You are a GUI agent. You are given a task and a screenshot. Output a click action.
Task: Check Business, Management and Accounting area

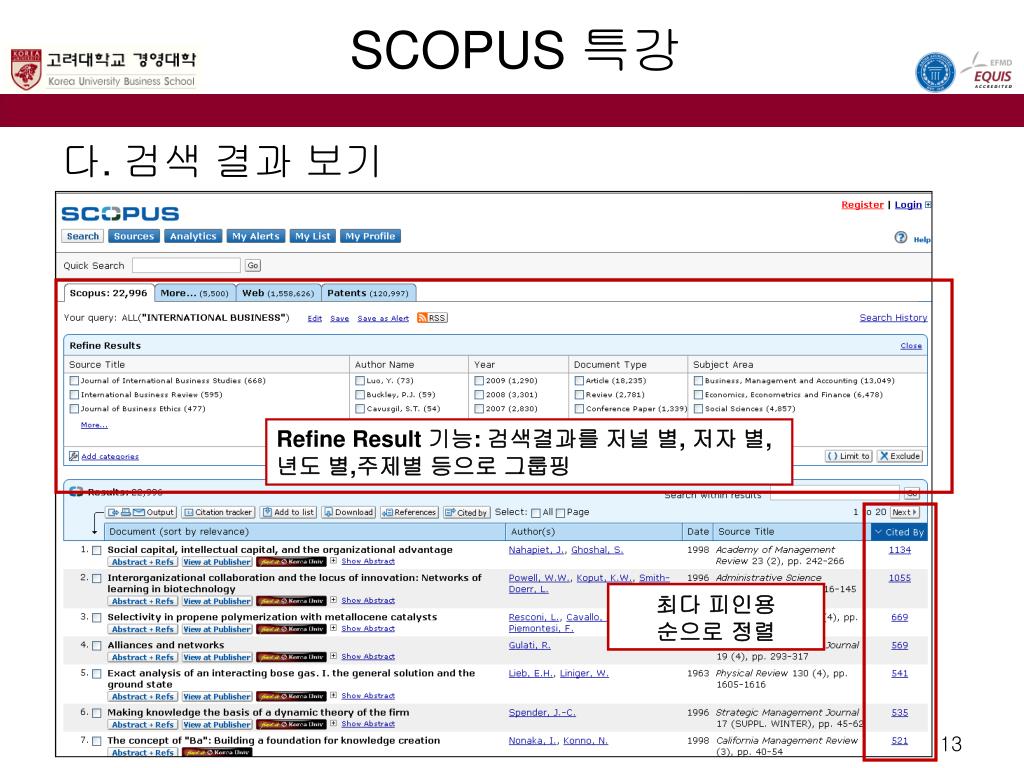click(698, 381)
